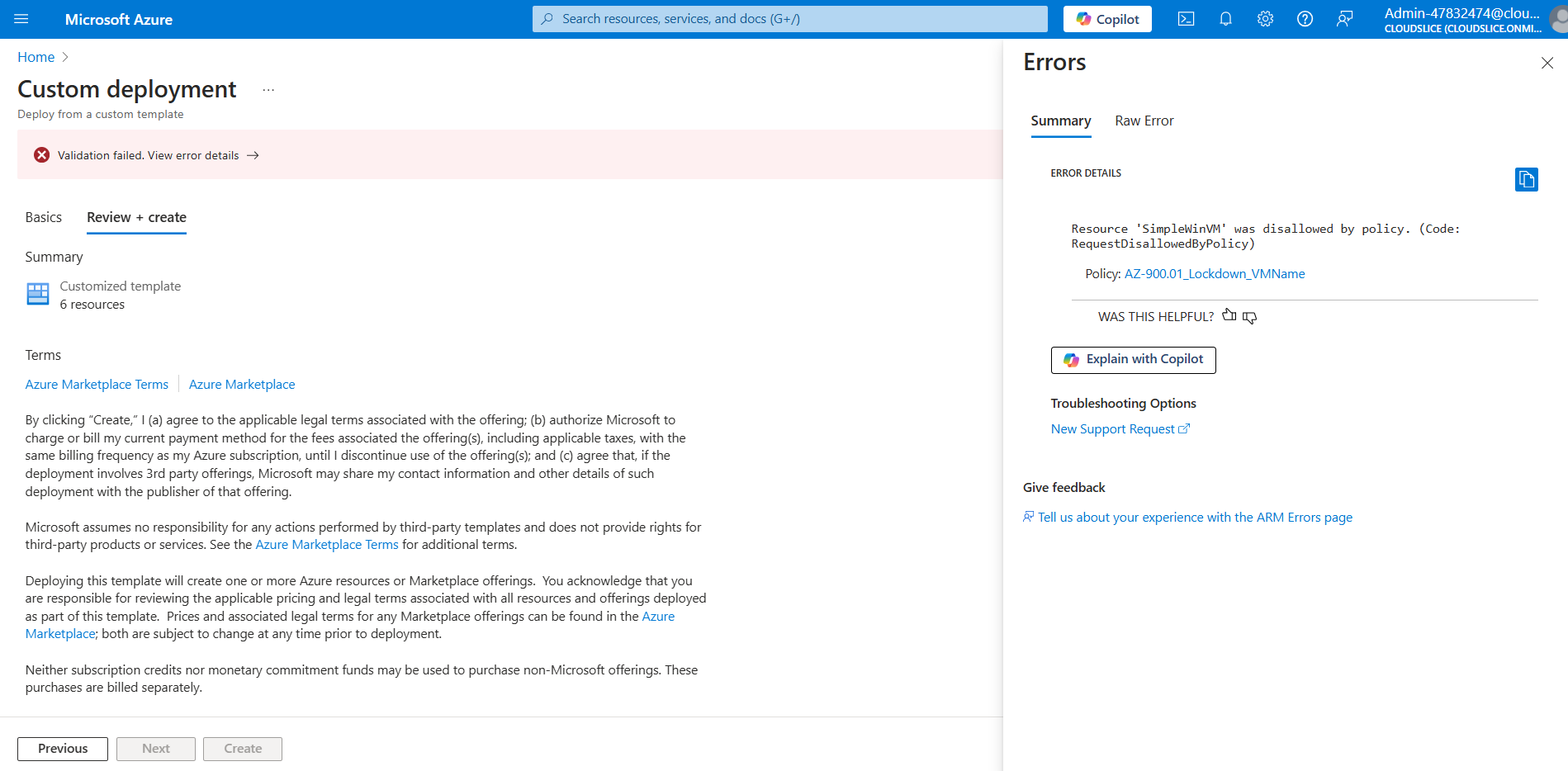Switch to the Raw Error tab

[1144, 121]
